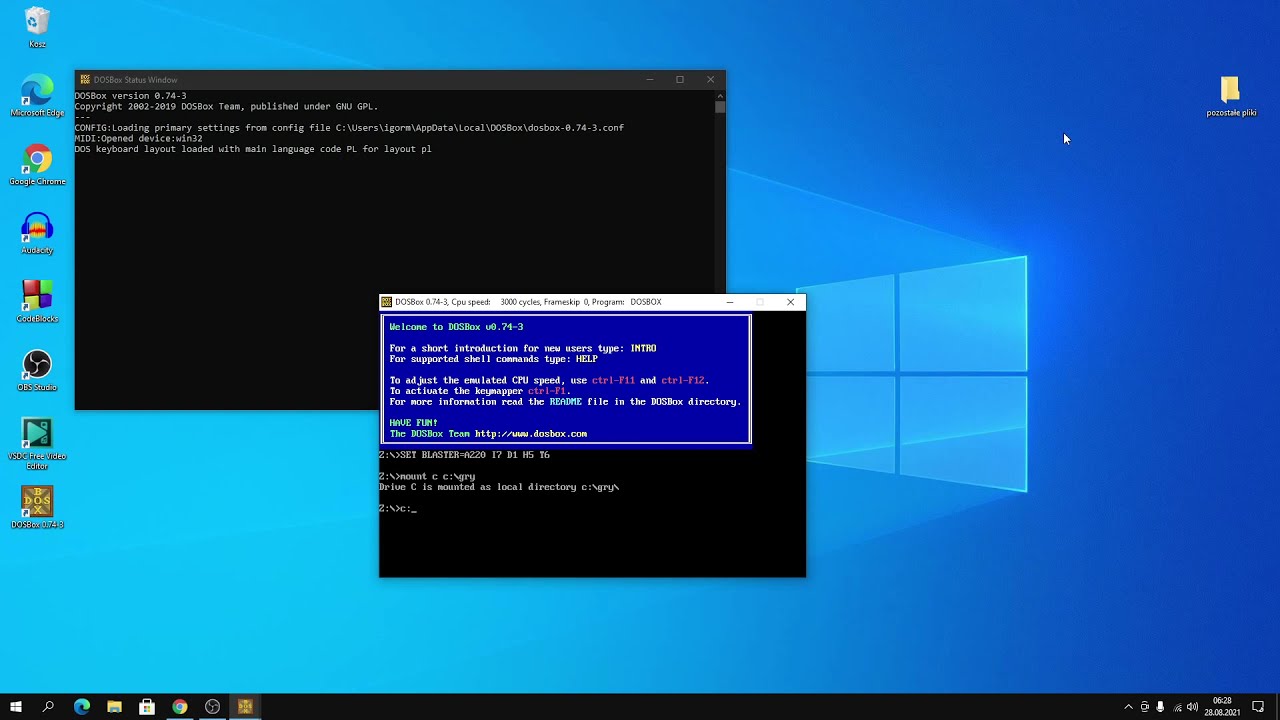Minimize the DOSBox emulator window

(729, 302)
